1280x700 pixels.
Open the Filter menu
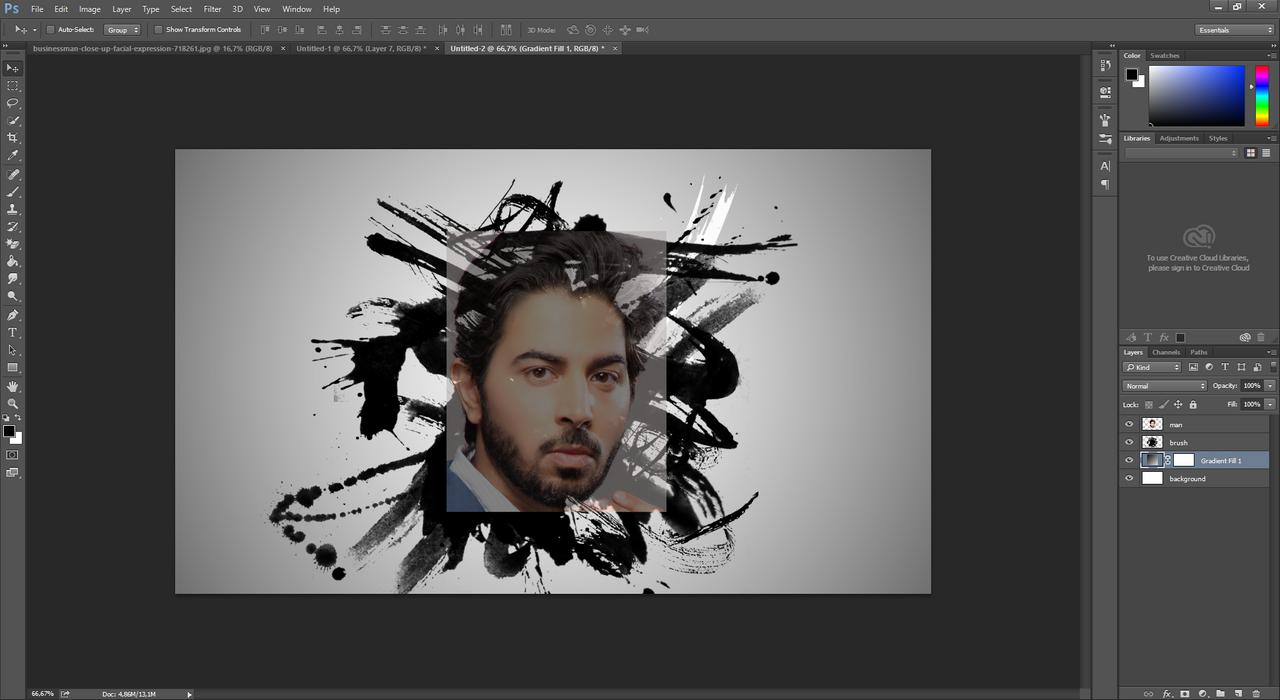(x=212, y=9)
